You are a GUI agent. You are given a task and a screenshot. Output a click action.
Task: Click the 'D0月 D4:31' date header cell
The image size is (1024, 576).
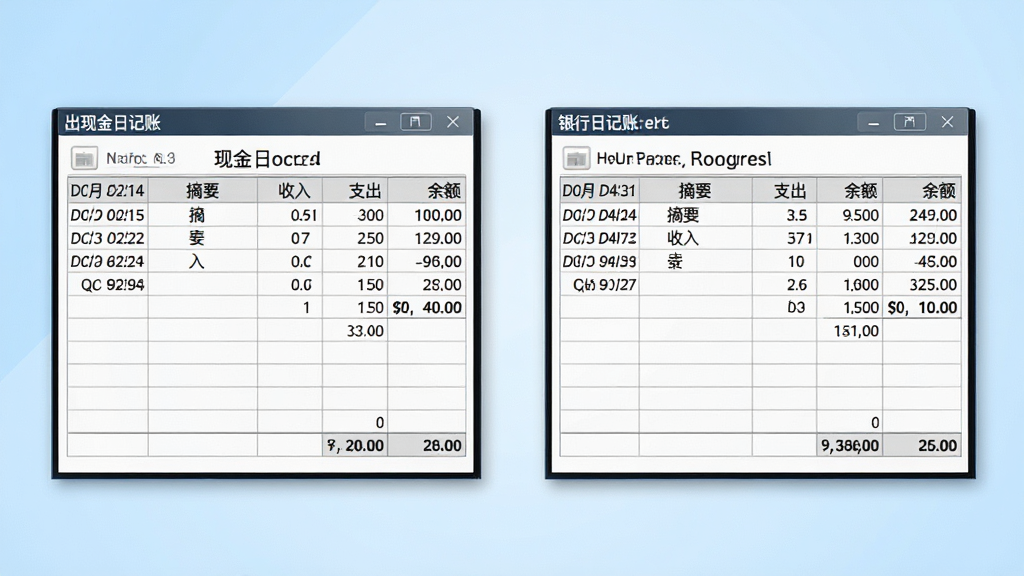[x=600, y=191]
